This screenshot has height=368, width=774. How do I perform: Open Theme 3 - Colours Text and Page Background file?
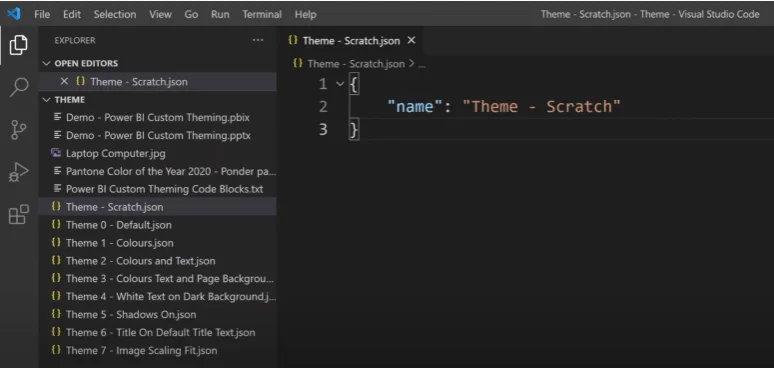tap(157, 278)
